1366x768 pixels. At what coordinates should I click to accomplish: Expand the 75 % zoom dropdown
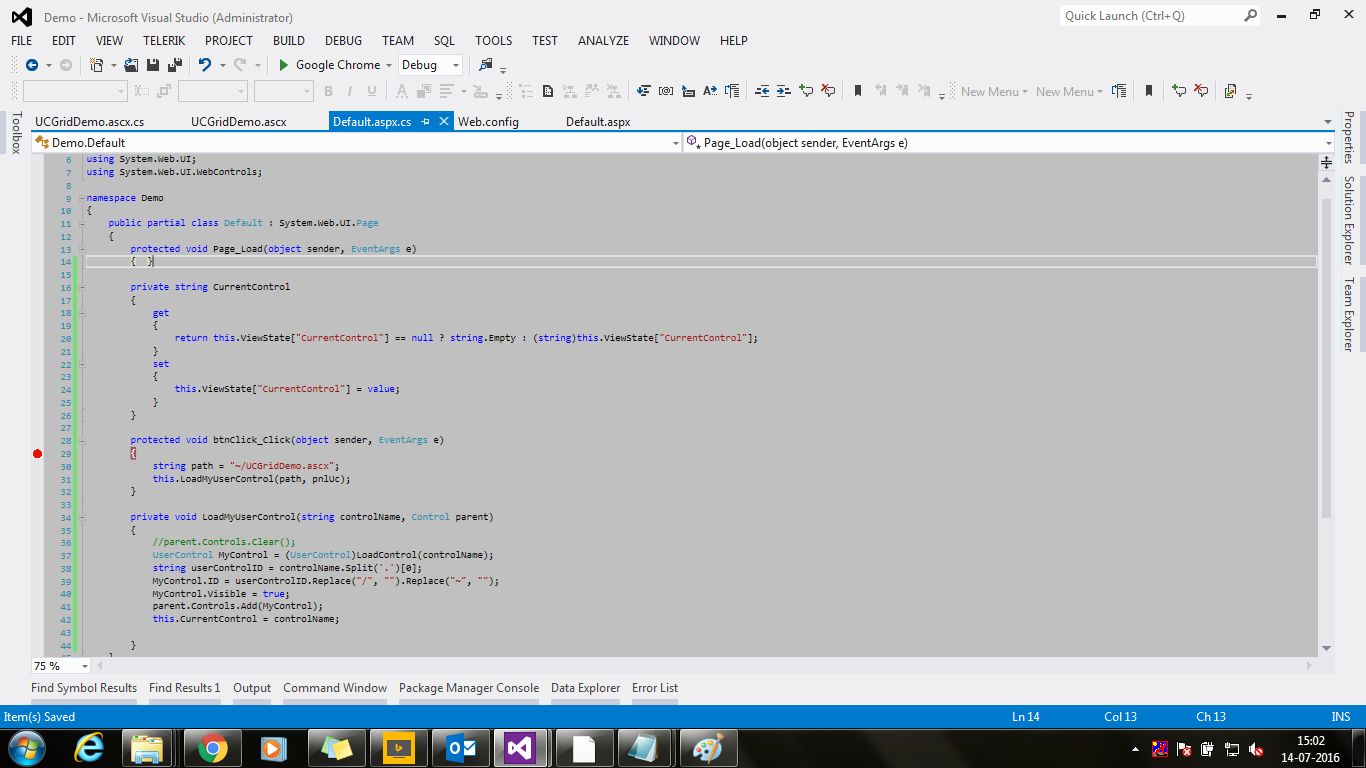[84, 666]
